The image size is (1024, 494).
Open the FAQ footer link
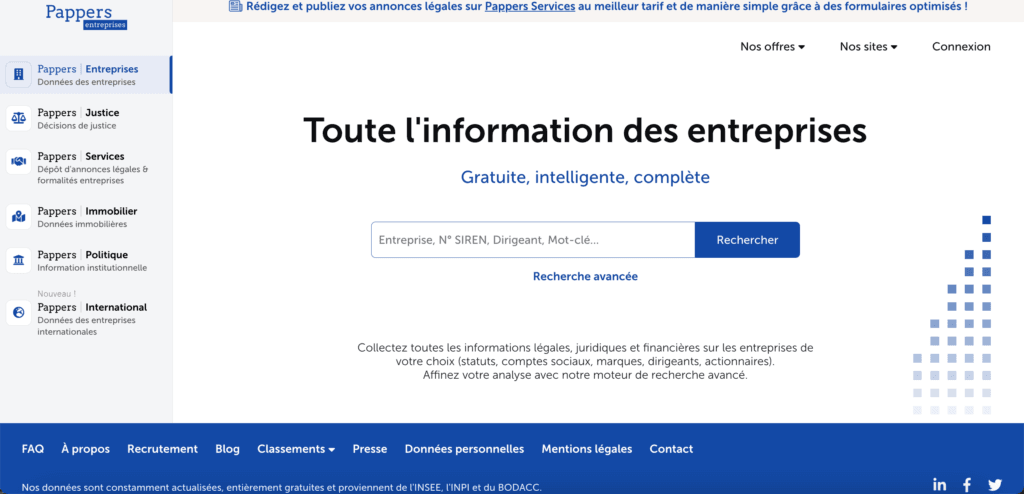click(x=33, y=449)
